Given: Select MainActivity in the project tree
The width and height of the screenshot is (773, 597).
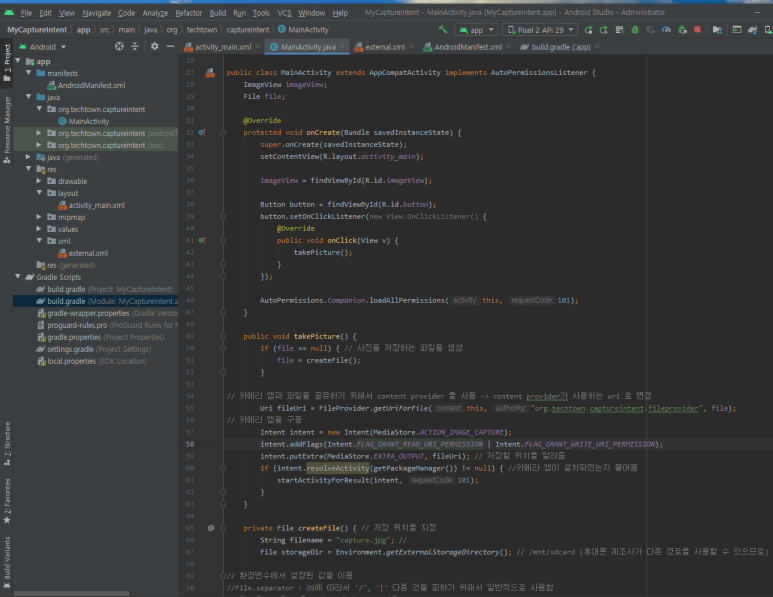Looking at the screenshot, I should [89, 121].
